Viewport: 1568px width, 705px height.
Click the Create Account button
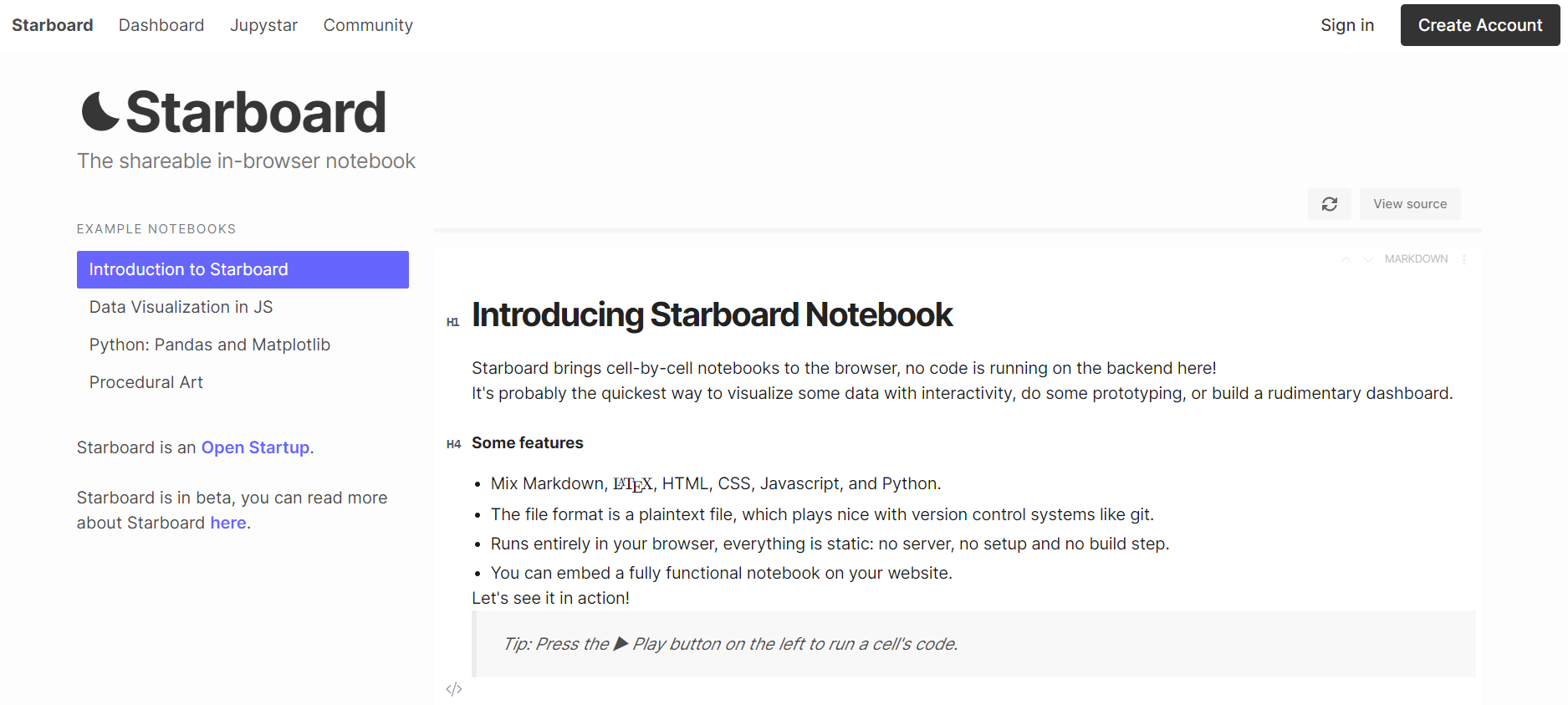tap(1479, 25)
